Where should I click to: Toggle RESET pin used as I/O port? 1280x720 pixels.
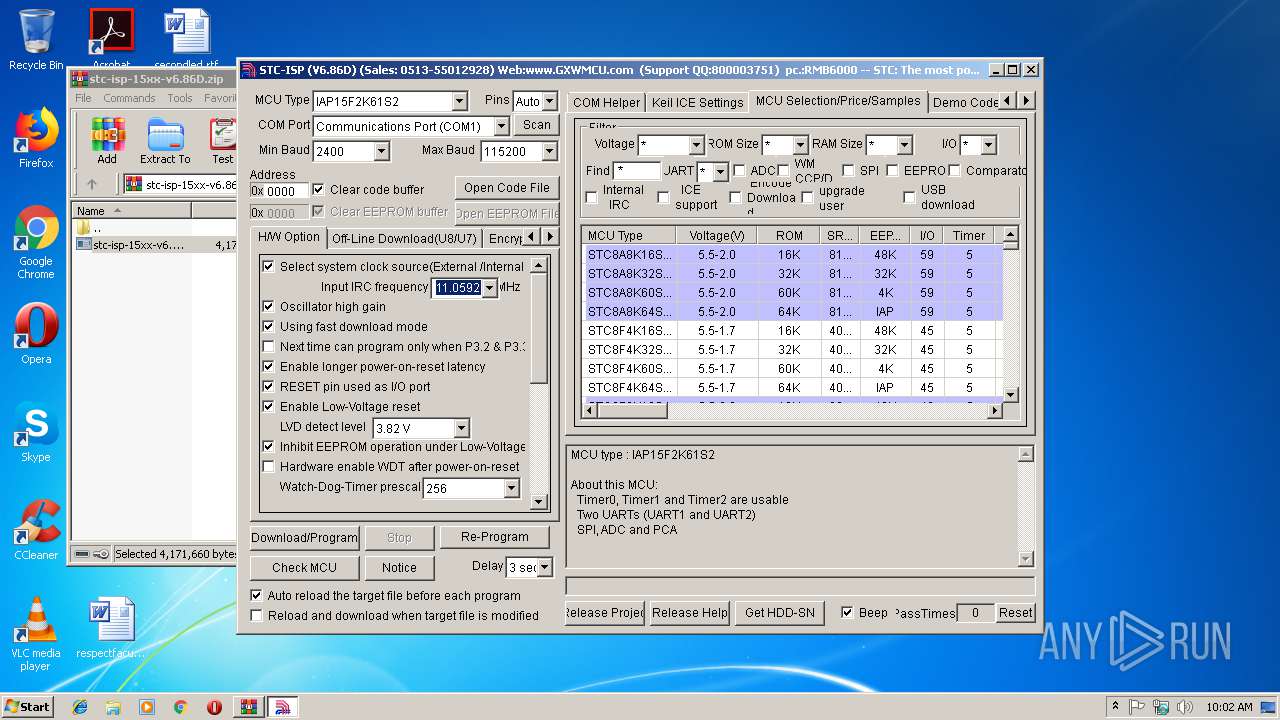coord(268,386)
